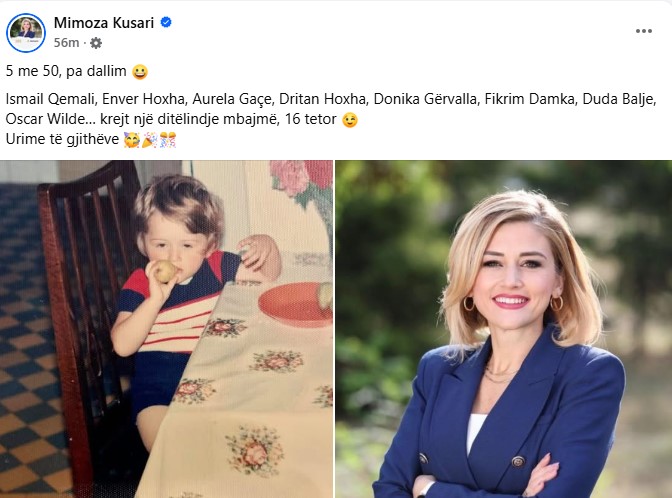Open the childhood photo of toddler eating apple
Screen dimensions: 672x498
click(x=166, y=329)
